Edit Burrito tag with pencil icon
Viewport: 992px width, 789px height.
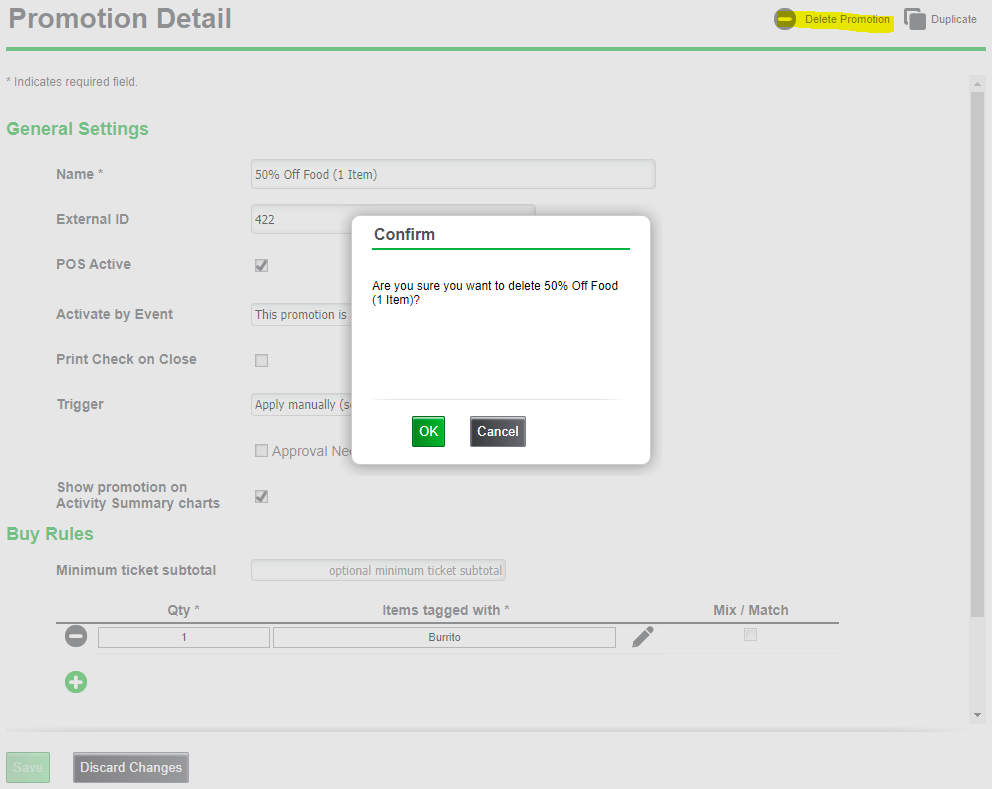click(x=643, y=637)
